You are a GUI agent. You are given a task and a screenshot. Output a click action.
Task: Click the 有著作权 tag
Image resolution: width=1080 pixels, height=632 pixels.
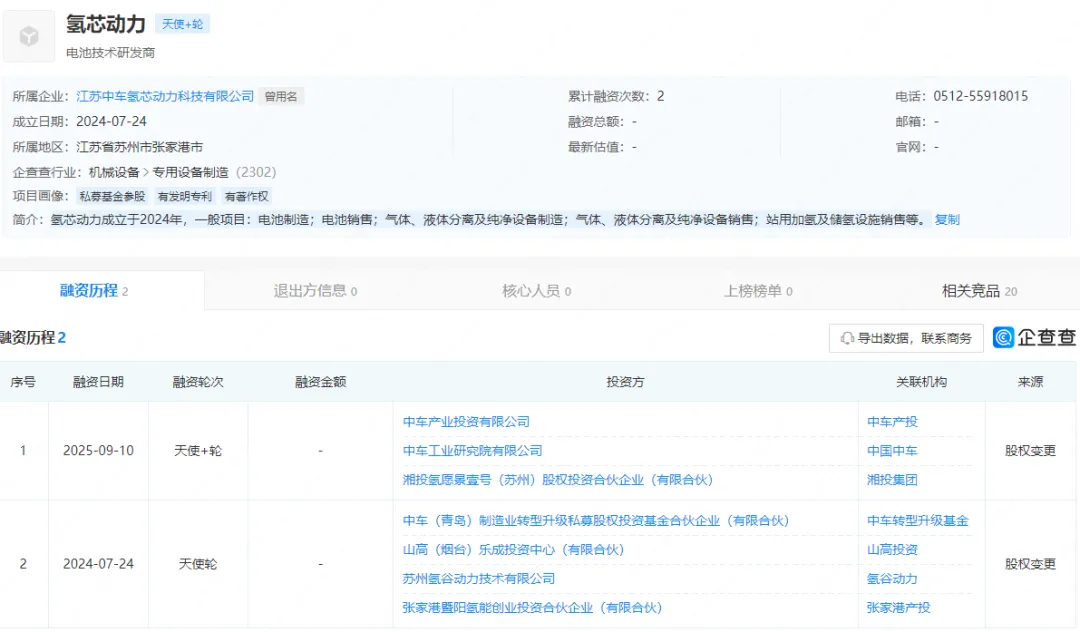coord(247,196)
